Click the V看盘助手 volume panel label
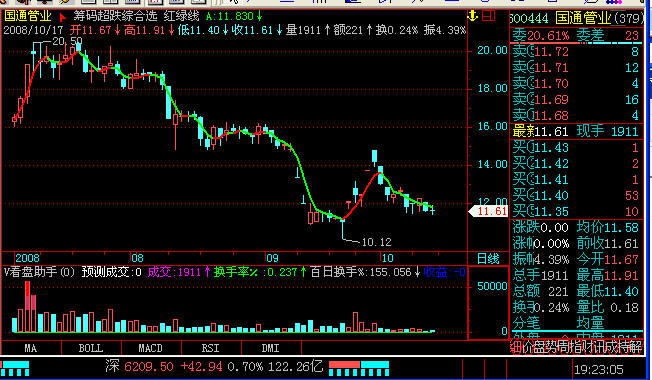The height and width of the screenshot is (380, 652). (39, 272)
